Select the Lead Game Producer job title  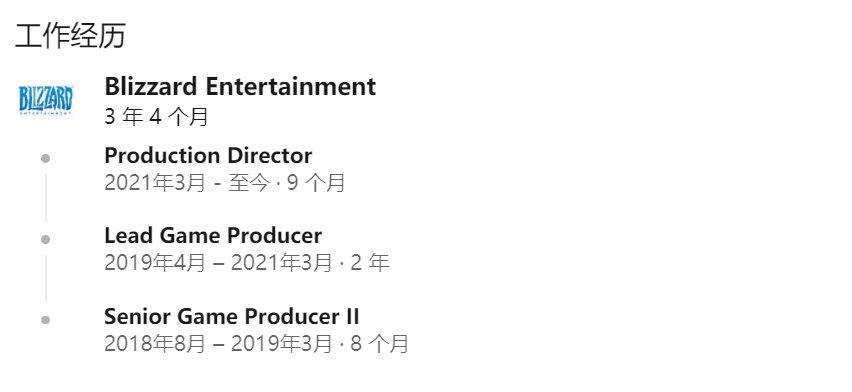[x=213, y=236]
